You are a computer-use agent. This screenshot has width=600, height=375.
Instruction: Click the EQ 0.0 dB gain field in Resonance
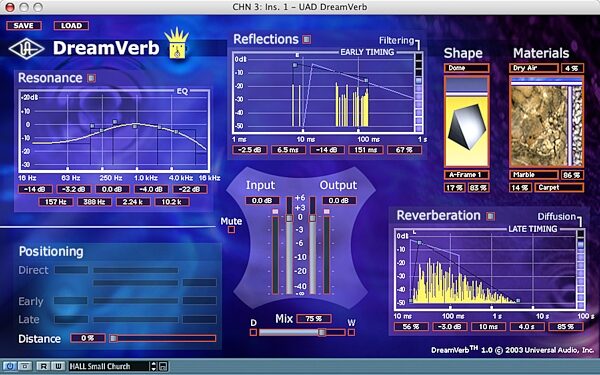(112, 189)
